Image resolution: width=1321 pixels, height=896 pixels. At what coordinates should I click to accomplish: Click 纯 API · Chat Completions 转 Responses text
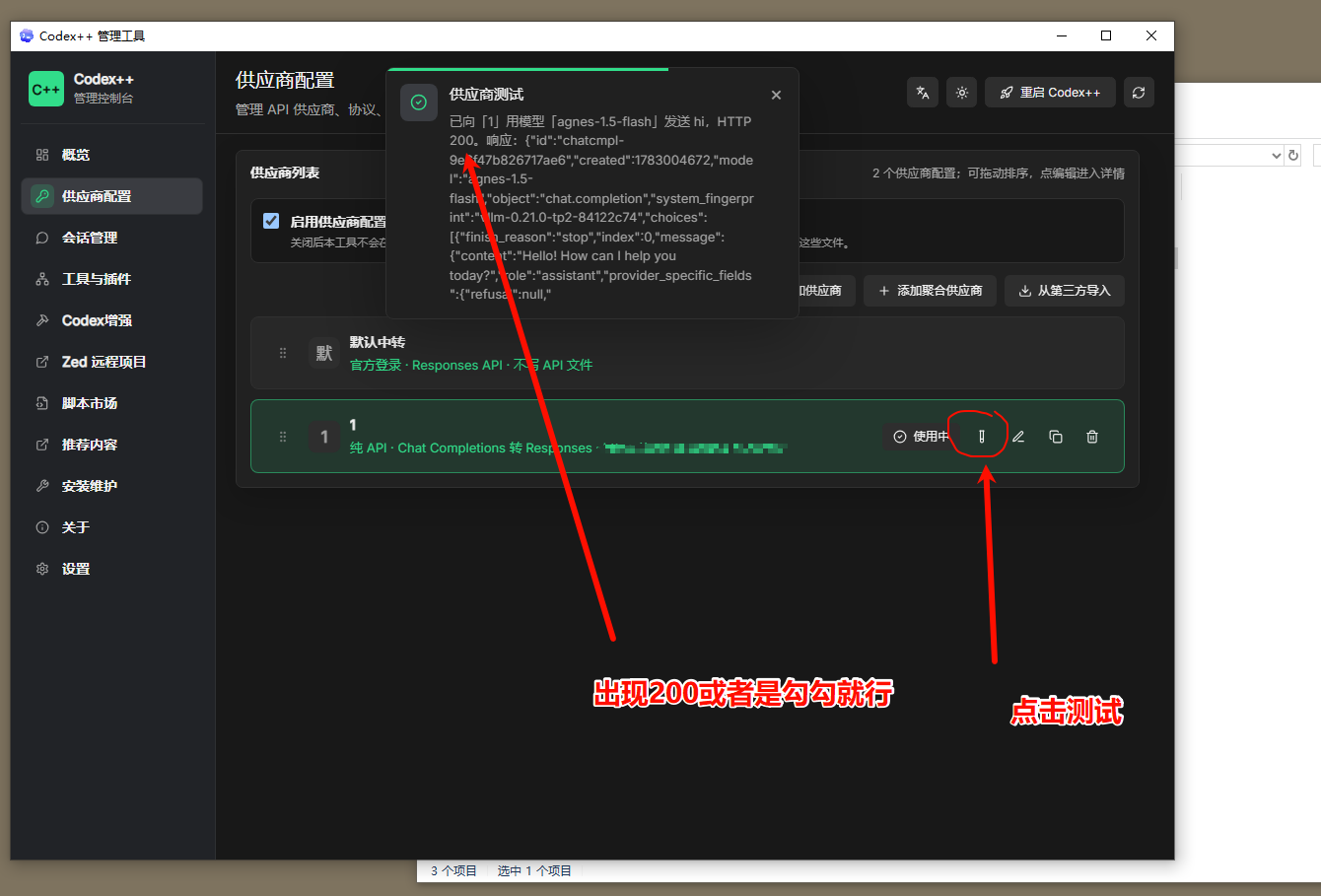[471, 448]
